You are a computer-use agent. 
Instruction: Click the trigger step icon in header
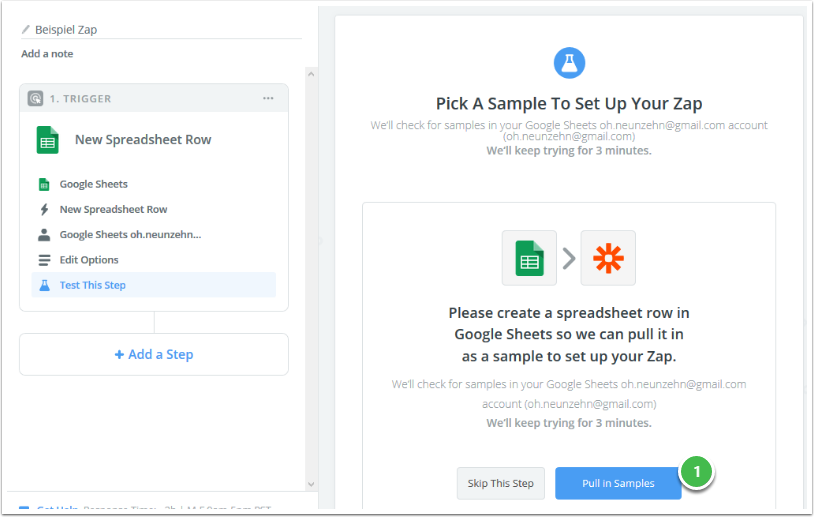pyautogui.click(x=35, y=98)
